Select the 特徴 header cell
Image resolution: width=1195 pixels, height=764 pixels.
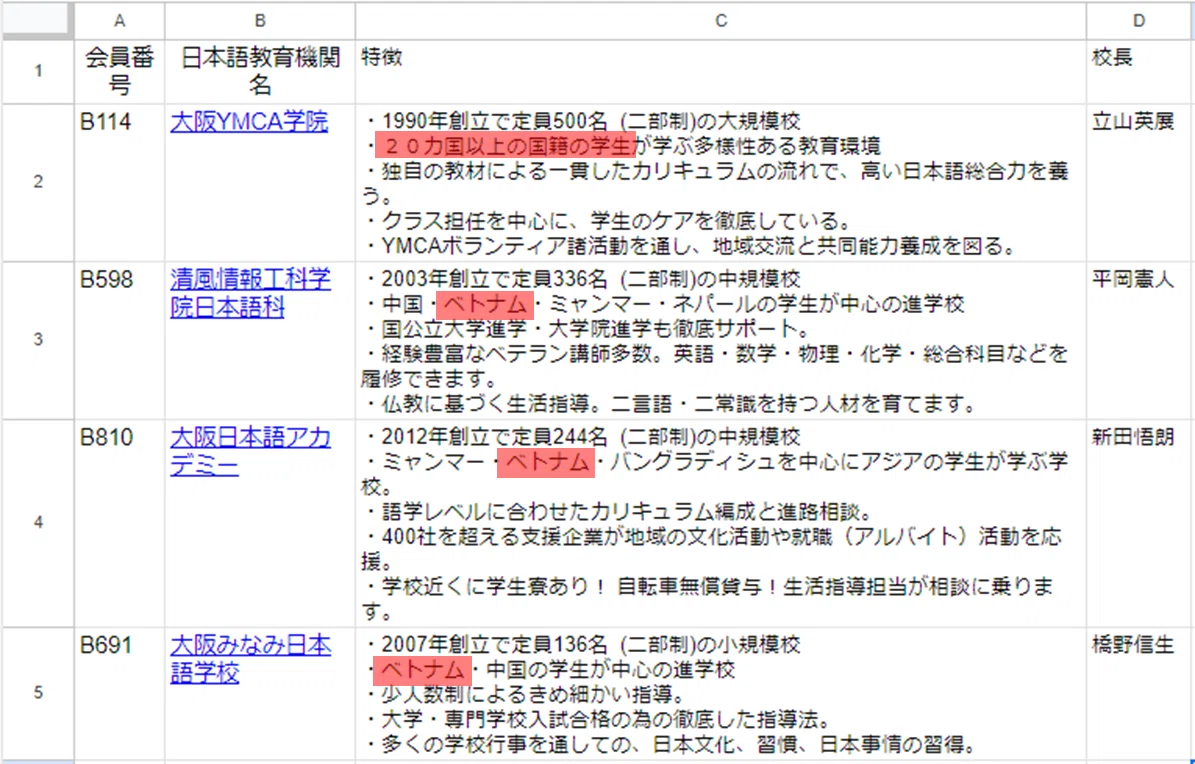click(720, 72)
